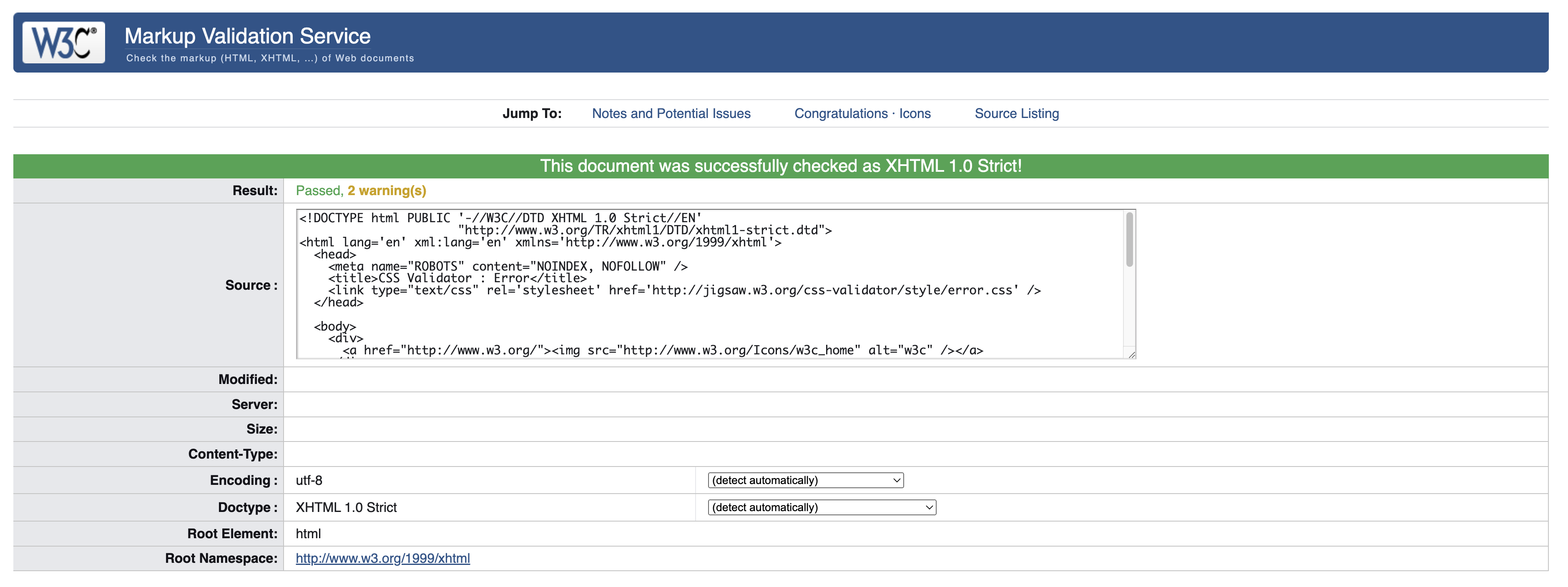Expand the Encoding detect automatically dropdown
This screenshot has width=1568, height=587.
click(805, 481)
